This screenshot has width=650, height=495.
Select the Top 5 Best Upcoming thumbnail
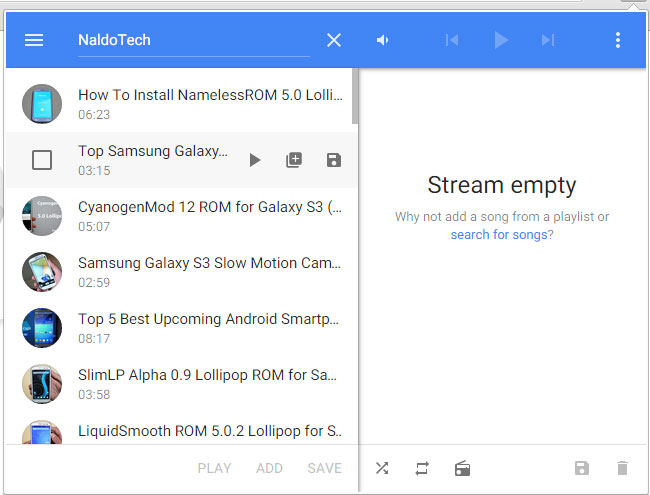click(42, 328)
